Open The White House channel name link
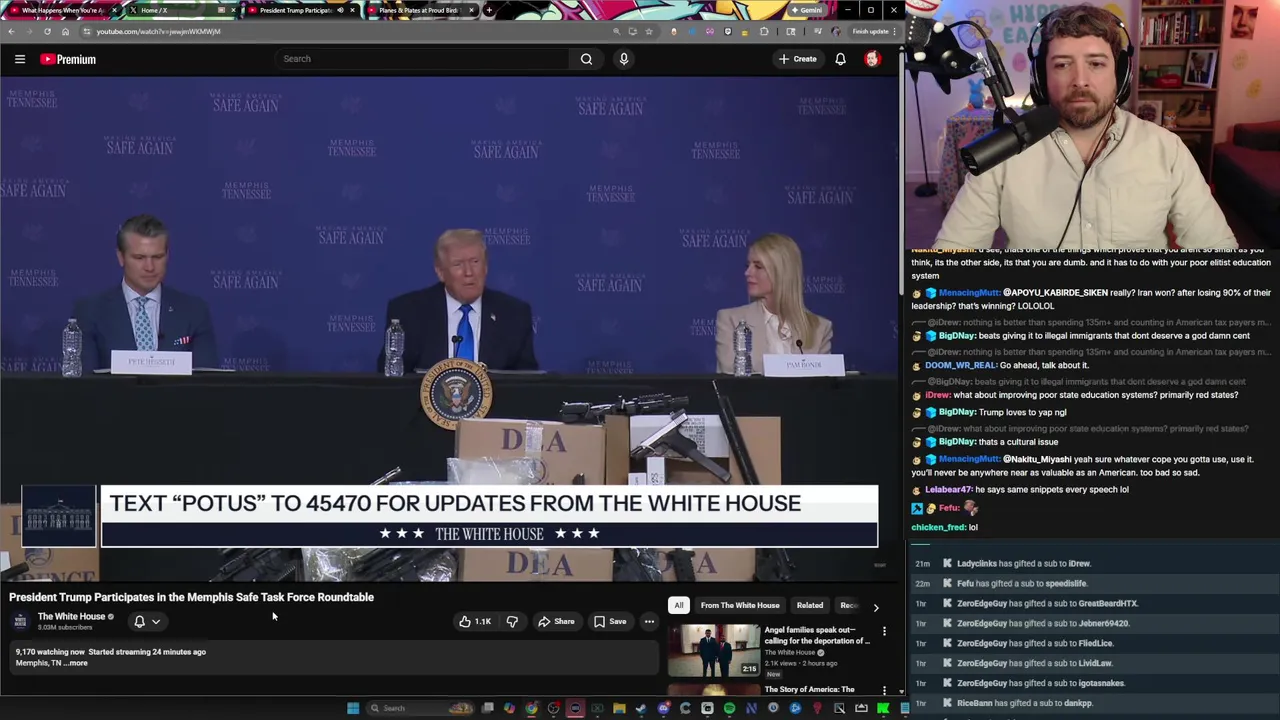Viewport: 1280px width, 720px height. [71, 616]
